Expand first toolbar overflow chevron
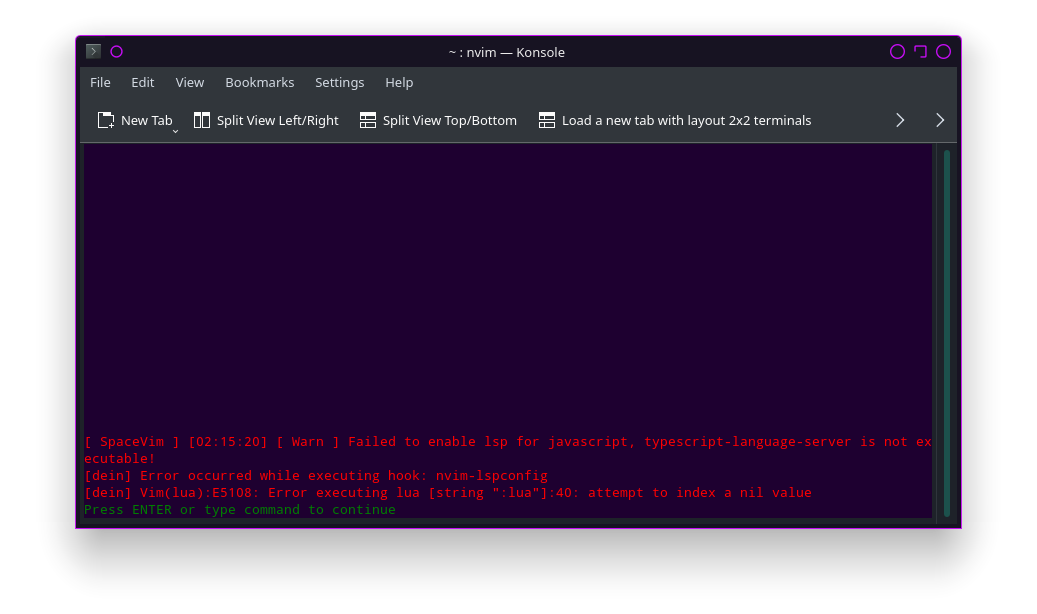 click(x=900, y=120)
